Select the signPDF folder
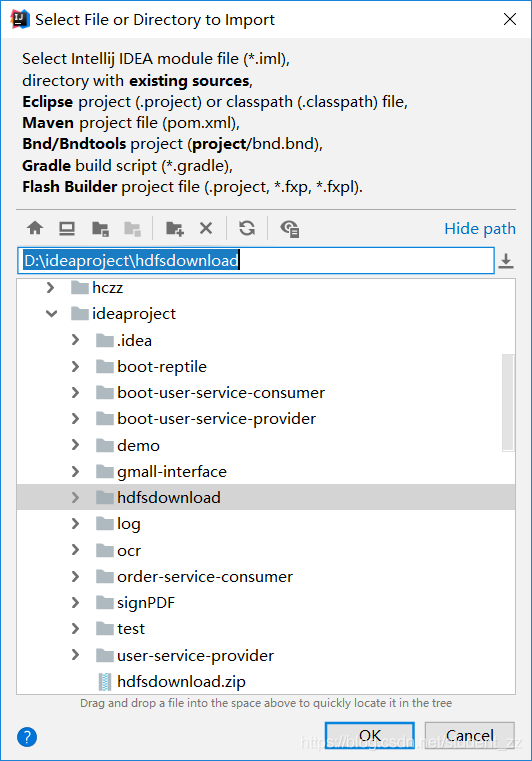 146,602
